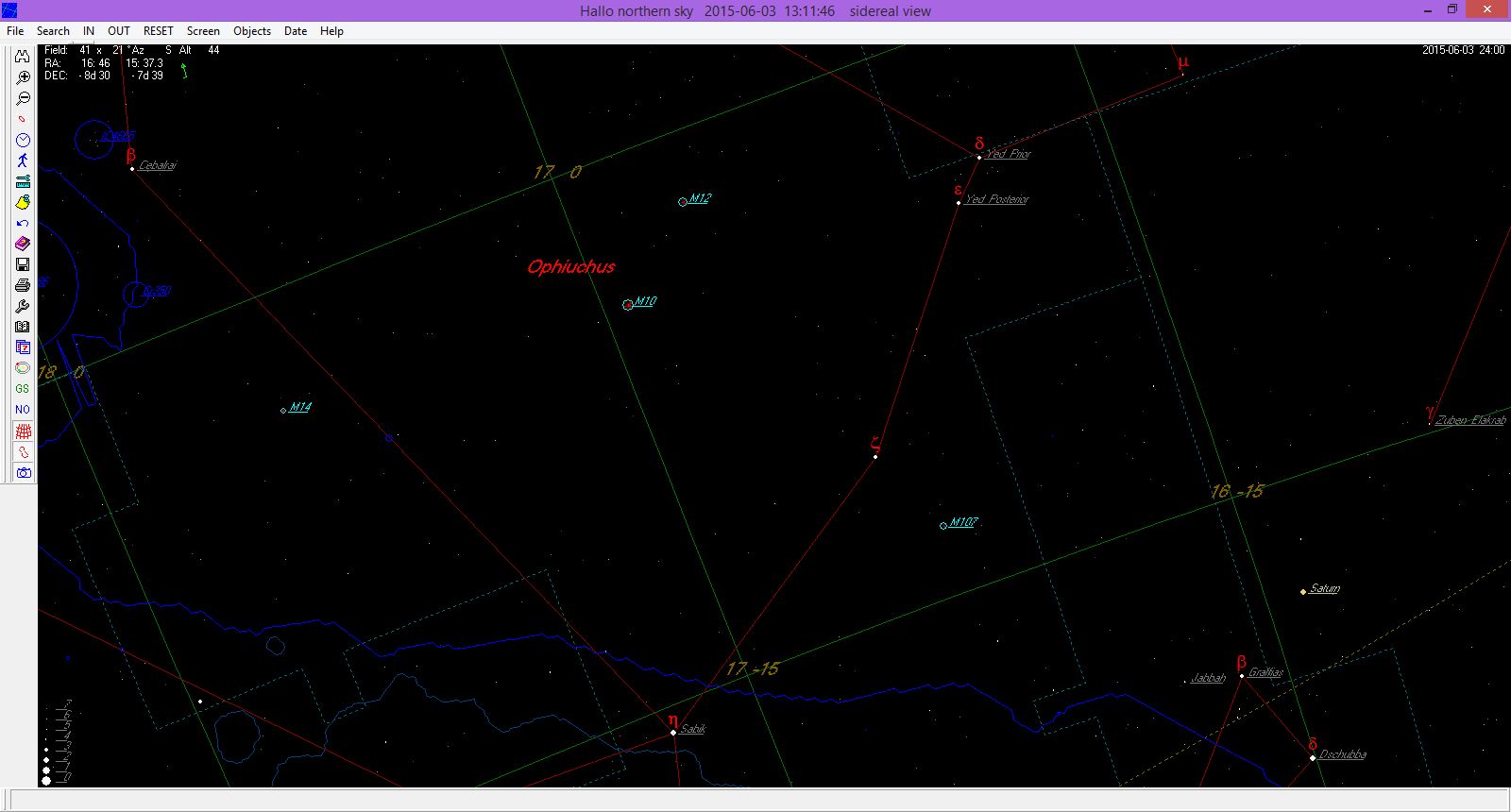Click the 16 -15 grid coordinate label

[x=1237, y=491]
